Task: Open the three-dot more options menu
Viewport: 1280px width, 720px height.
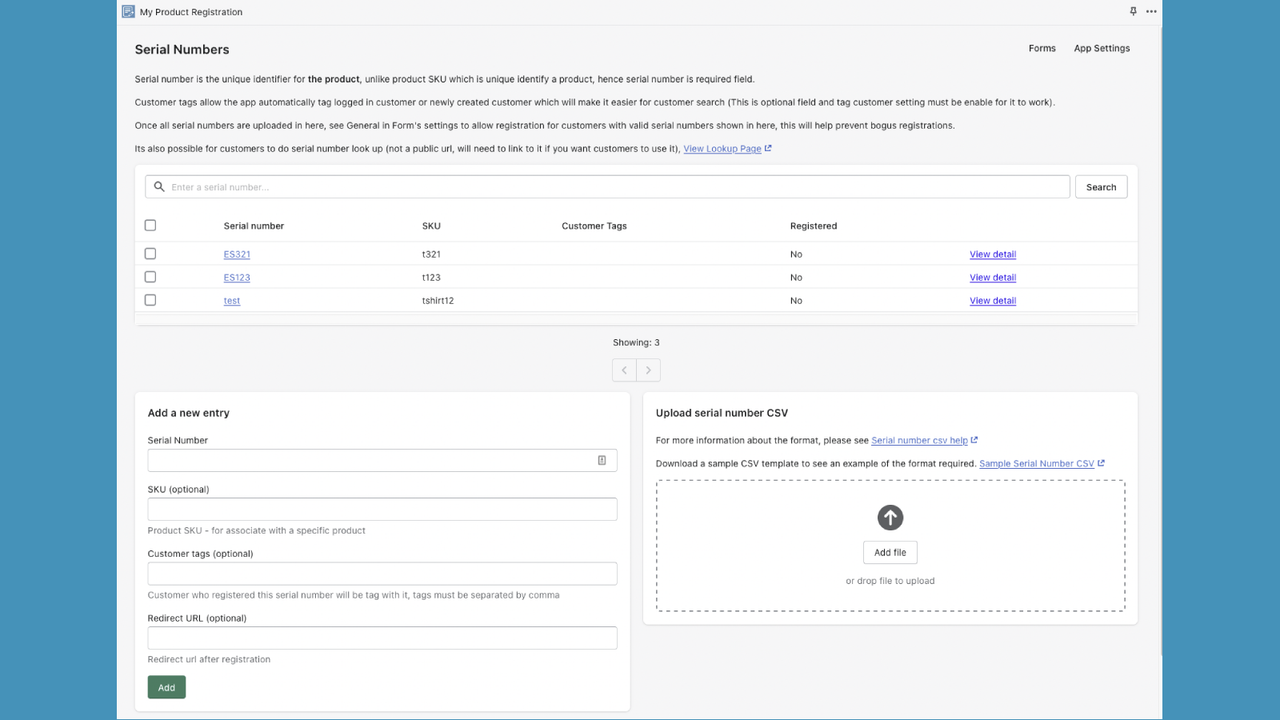Action: point(1151,12)
